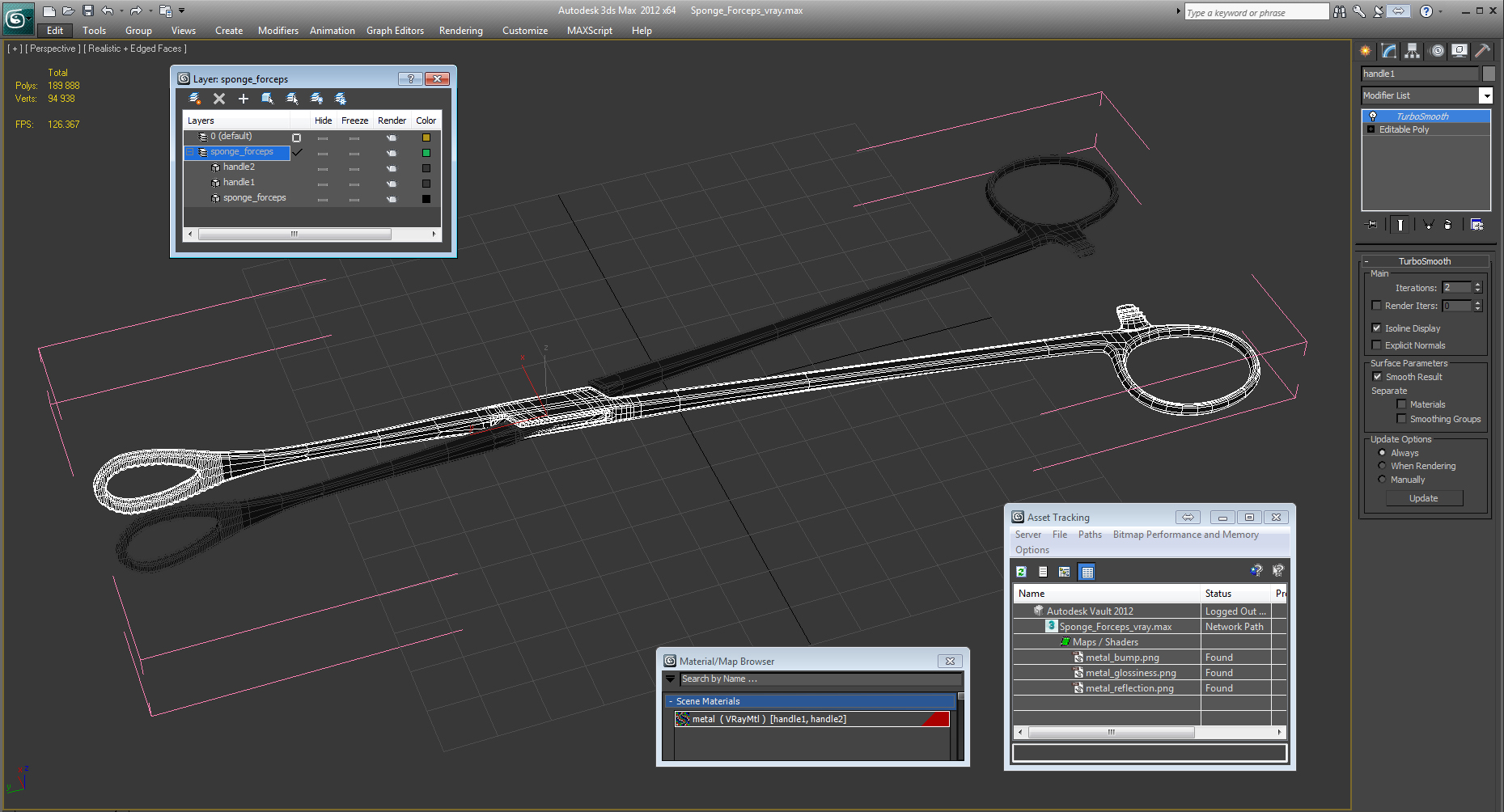
Task: Select Always update option
Action: tap(1382, 453)
